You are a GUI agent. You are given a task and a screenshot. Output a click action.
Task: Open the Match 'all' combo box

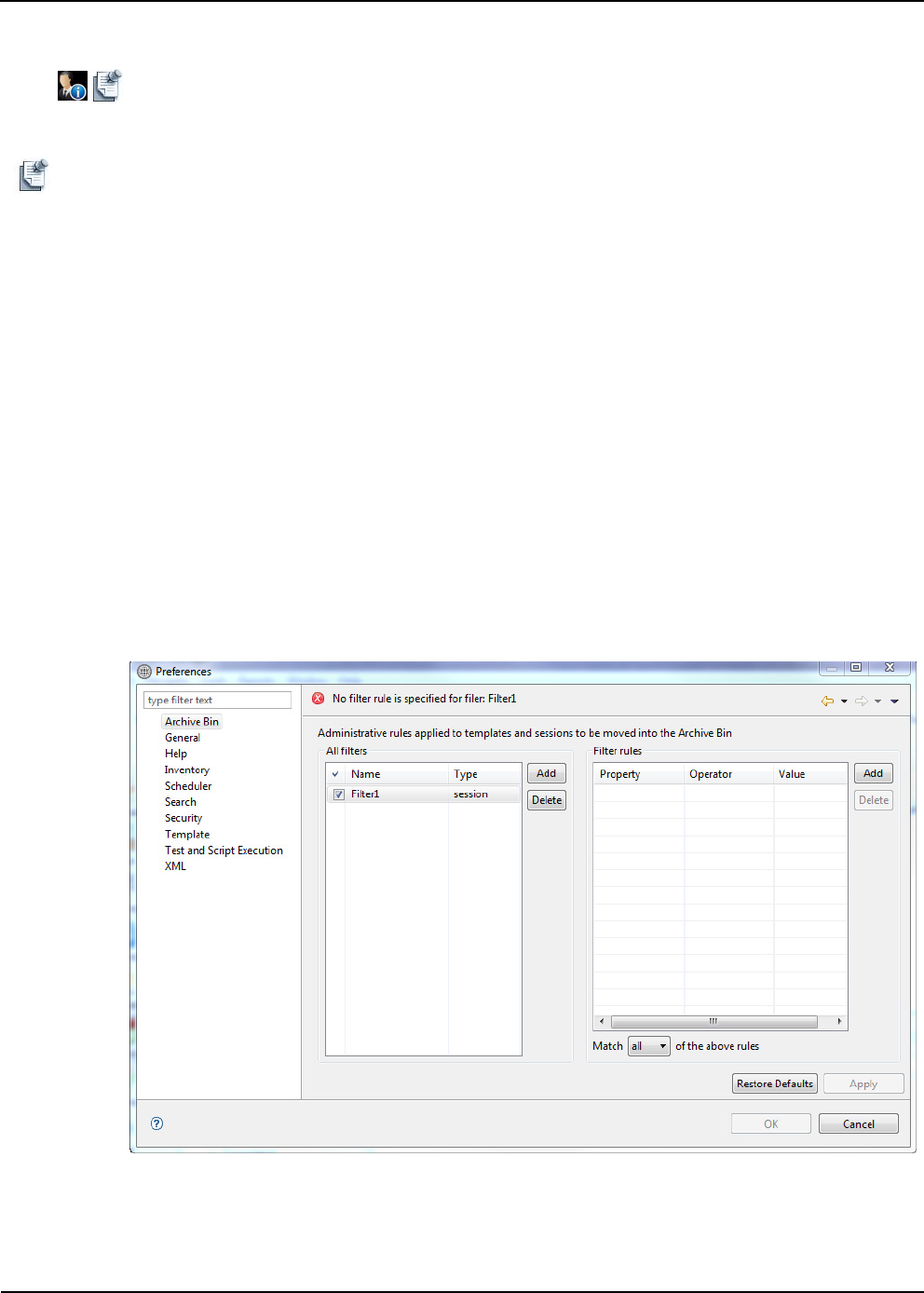649,1046
